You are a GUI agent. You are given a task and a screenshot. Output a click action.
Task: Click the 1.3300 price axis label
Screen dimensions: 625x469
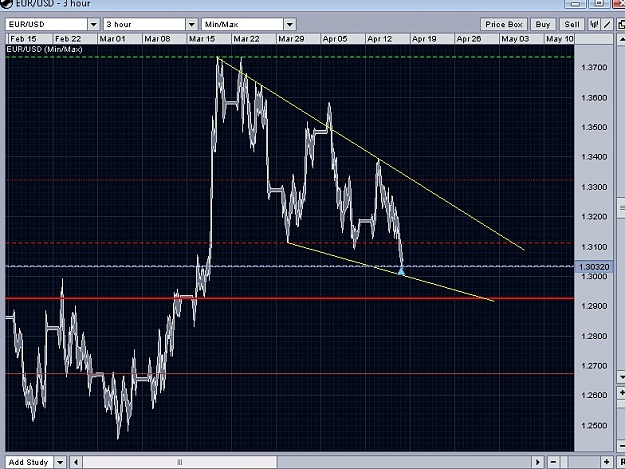(594, 187)
